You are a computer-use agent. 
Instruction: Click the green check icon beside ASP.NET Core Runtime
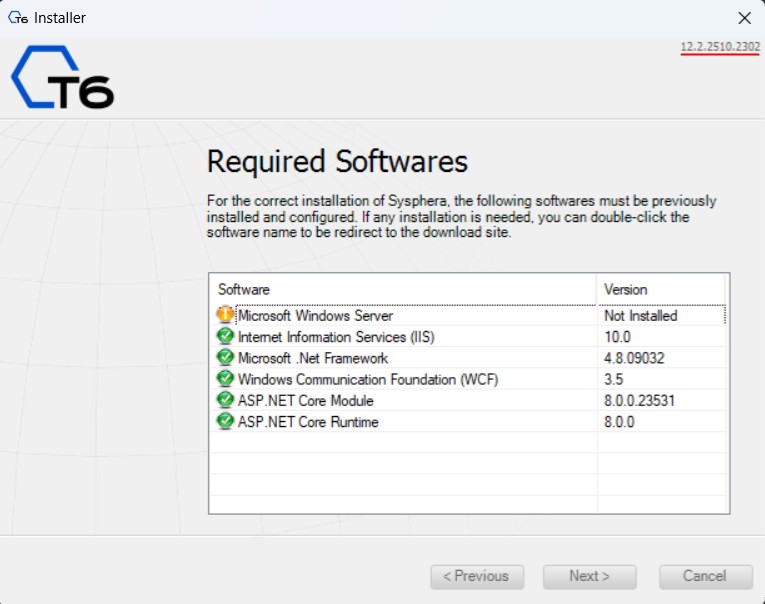225,421
